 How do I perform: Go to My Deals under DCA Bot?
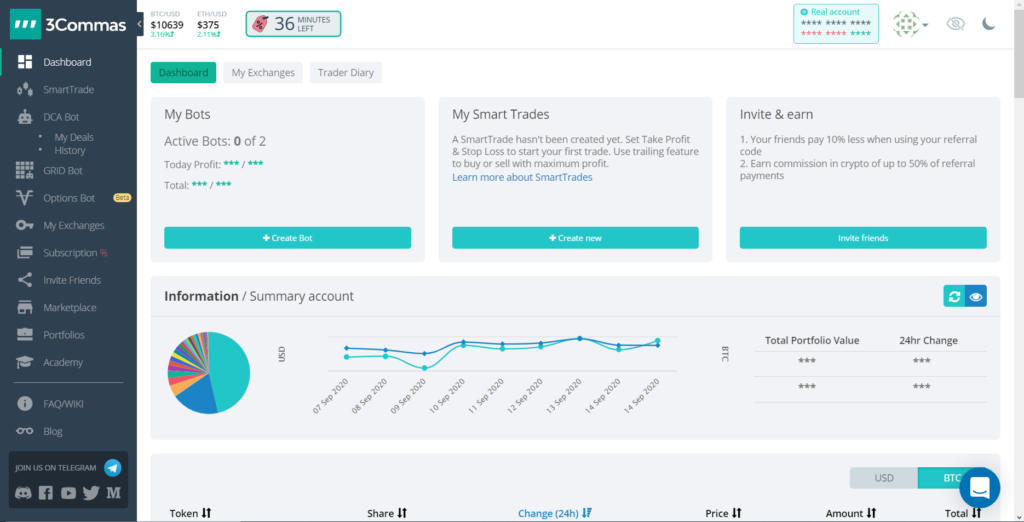pos(74,137)
